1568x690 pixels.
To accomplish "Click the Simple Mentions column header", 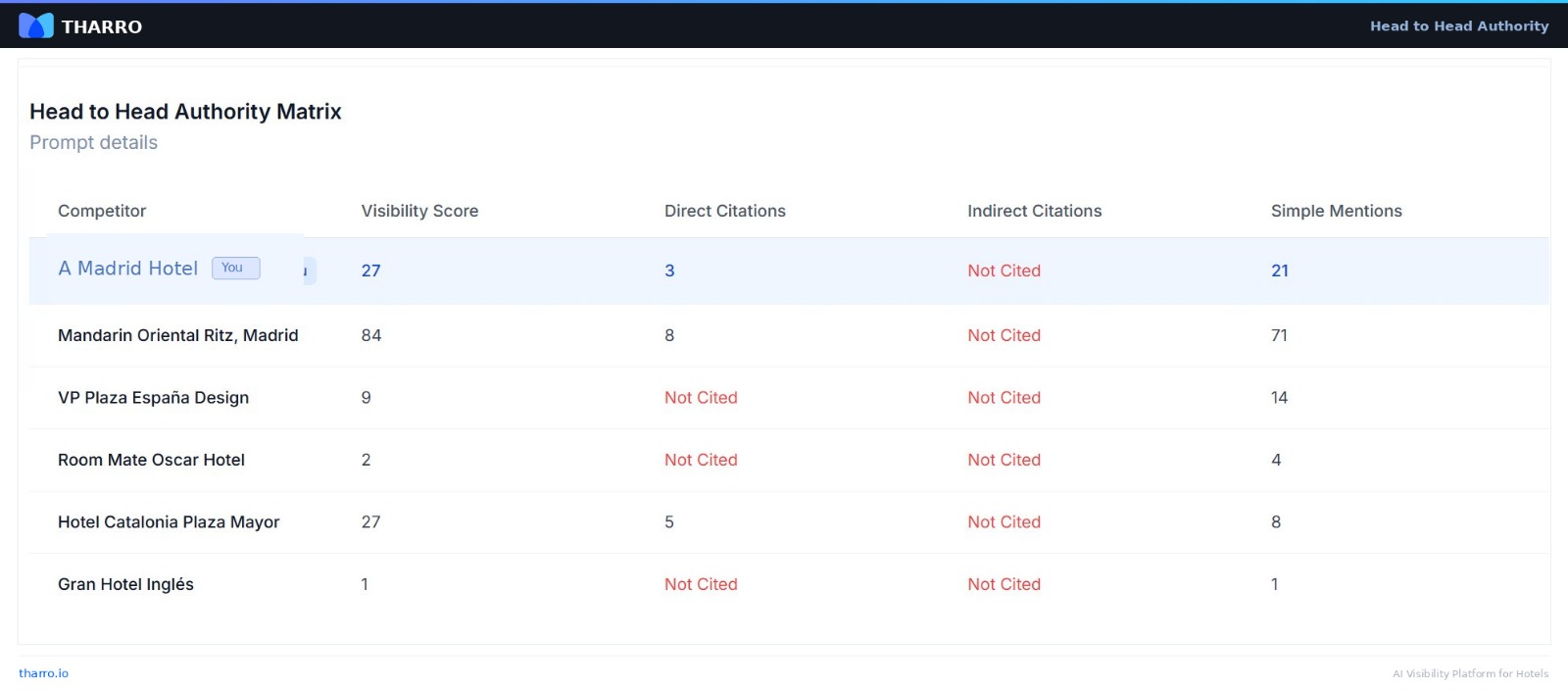I will click(1336, 211).
